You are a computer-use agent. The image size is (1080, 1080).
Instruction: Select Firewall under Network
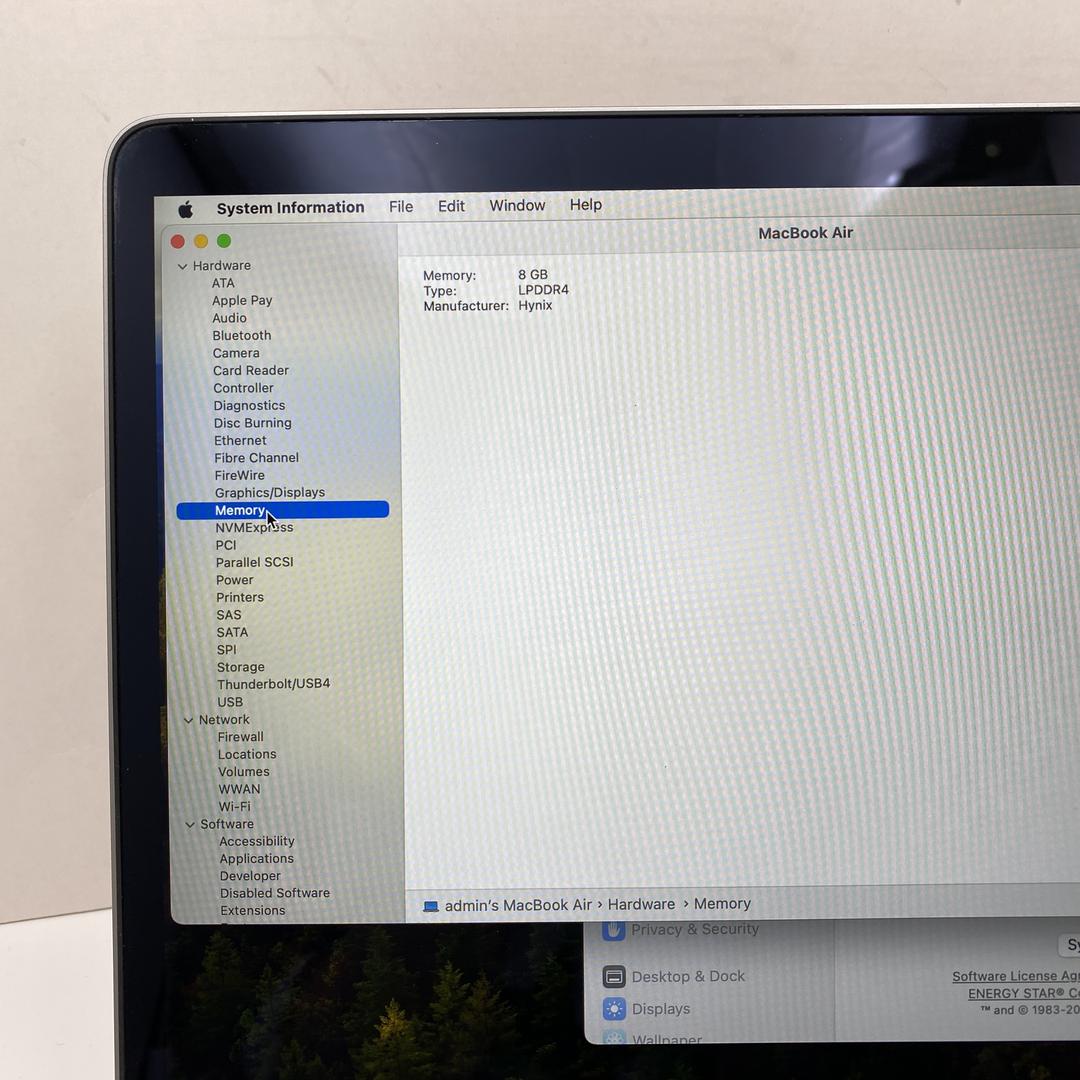point(240,737)
